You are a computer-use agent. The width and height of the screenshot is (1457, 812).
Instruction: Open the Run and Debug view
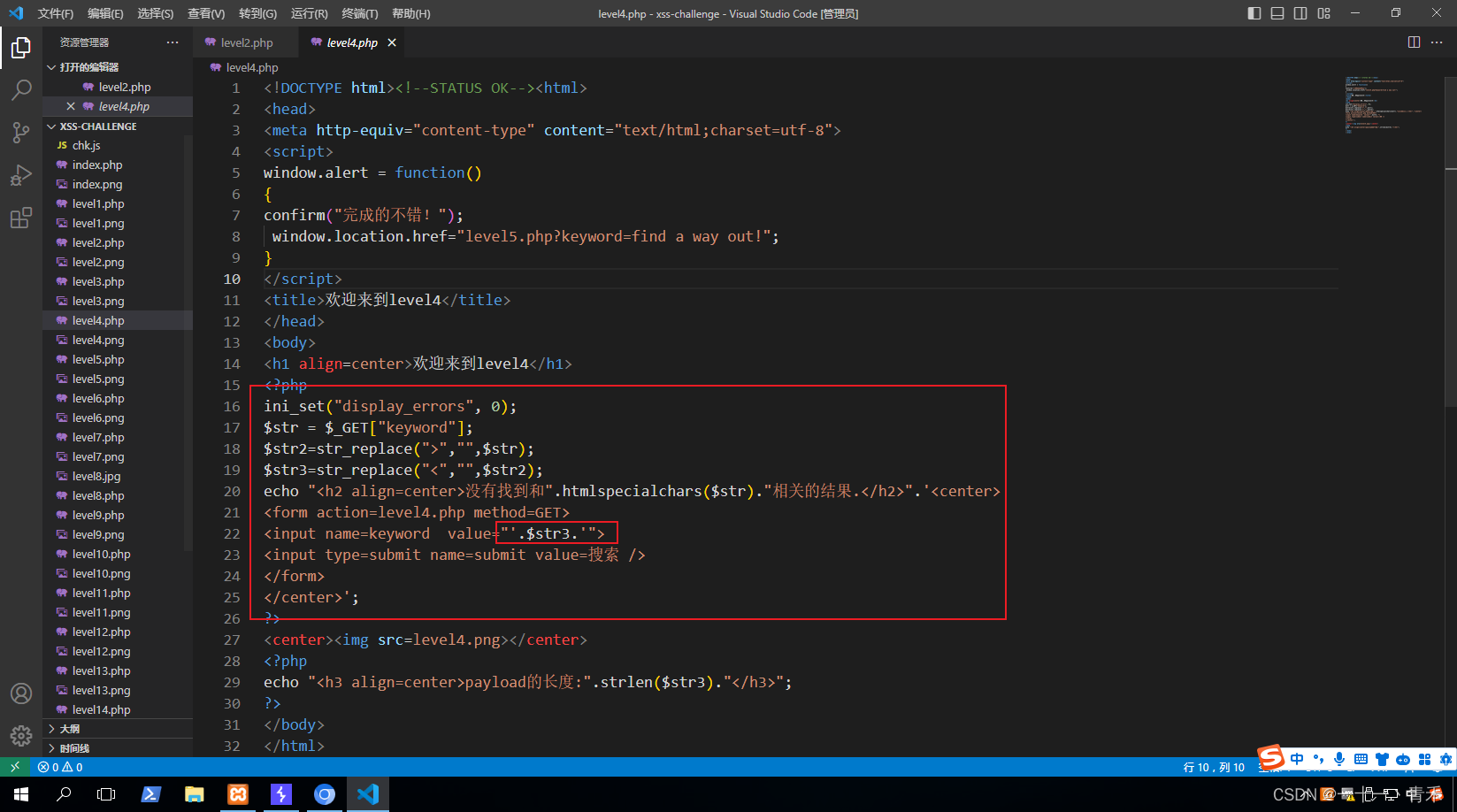(x=21, y=175)
